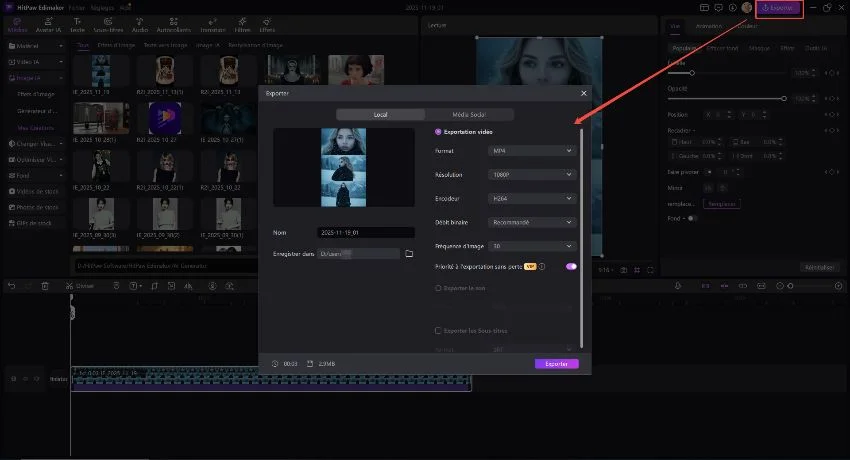This screenshot has height=460, width=850.
Task: Select the Exportation vidéo radio button
Action: tap(439, 132)
